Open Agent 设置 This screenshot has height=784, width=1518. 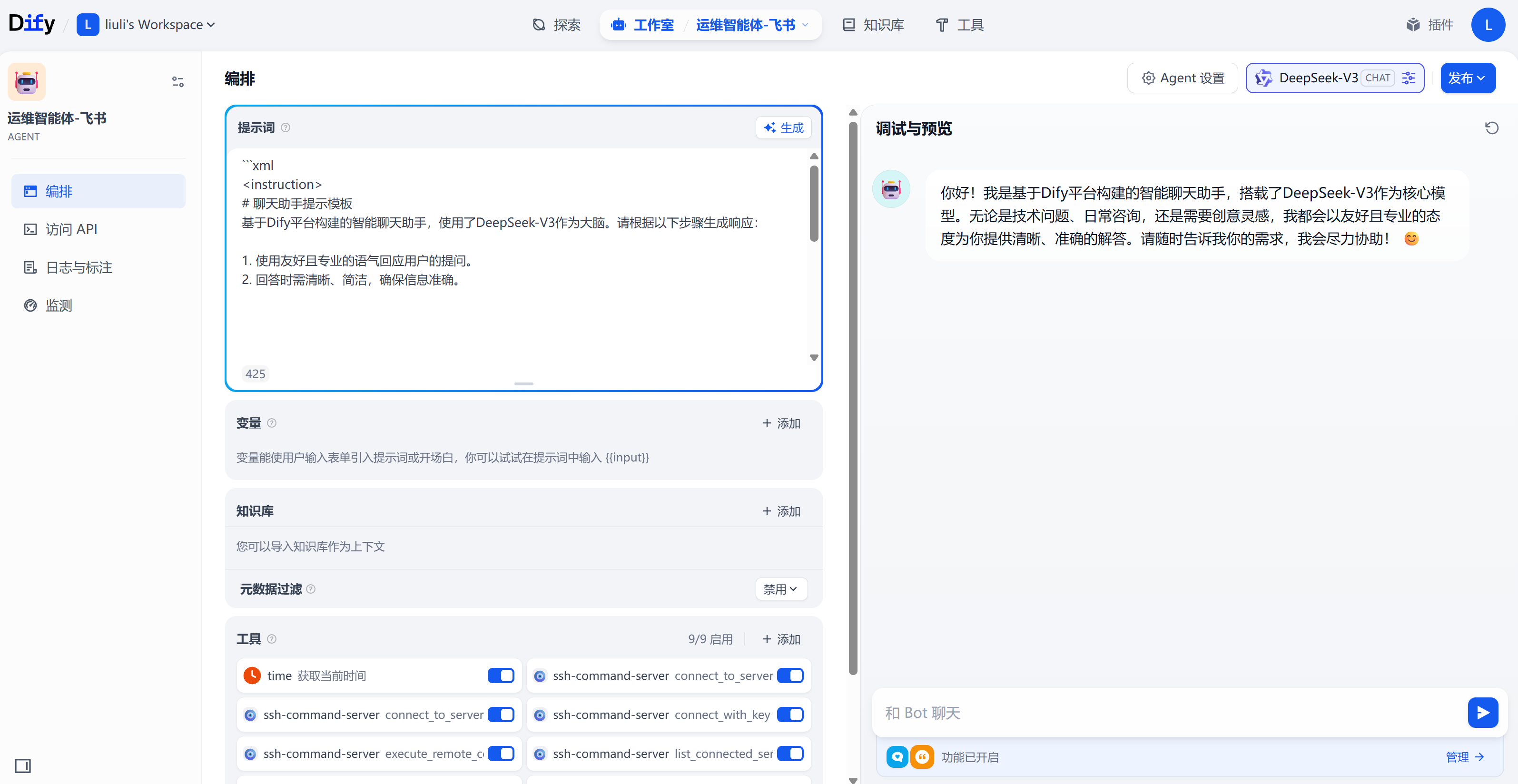(1183, 78)
